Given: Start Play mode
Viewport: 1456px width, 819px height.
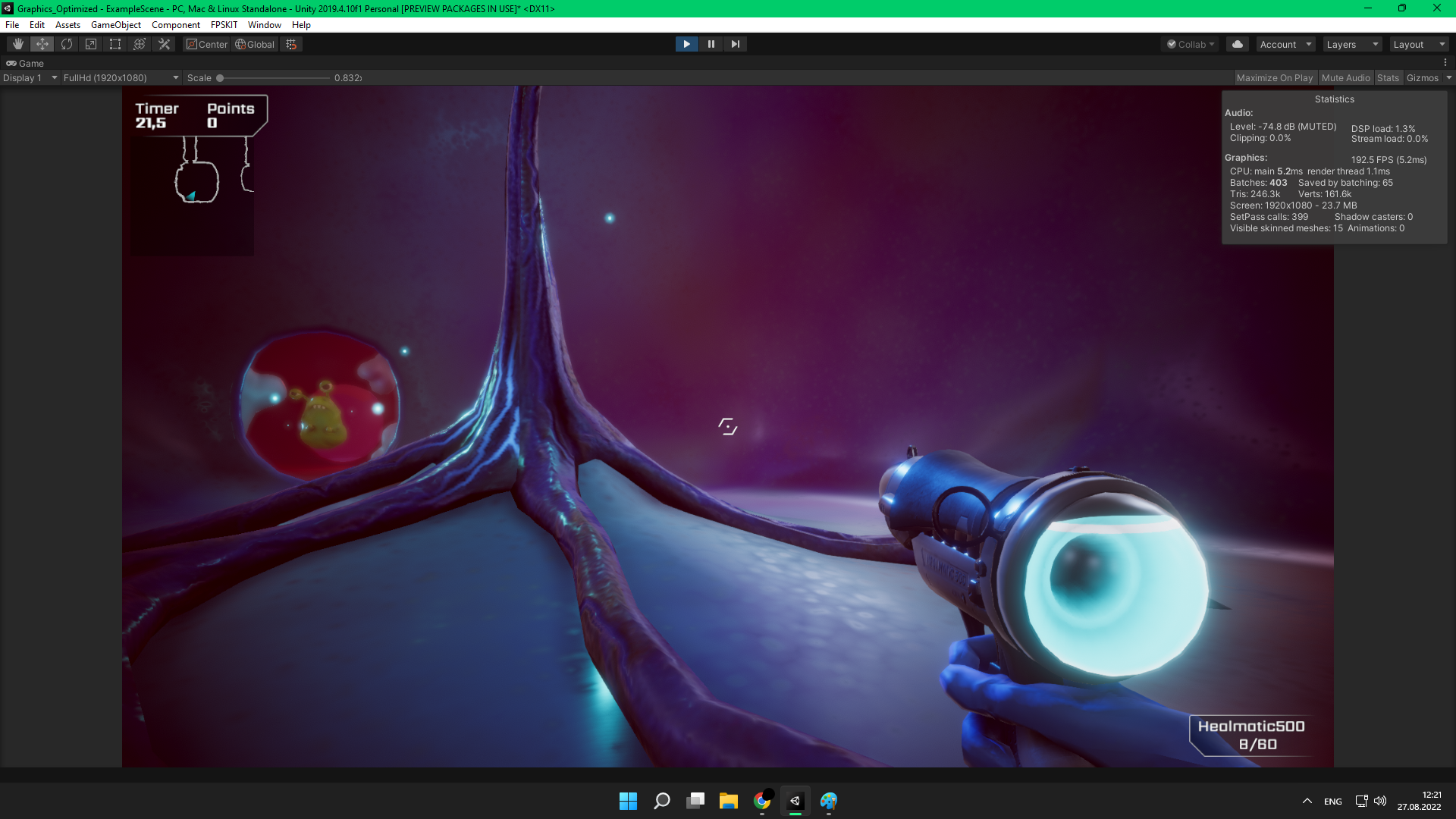Looking at the screenshot, I should click(x=686, y=44).
